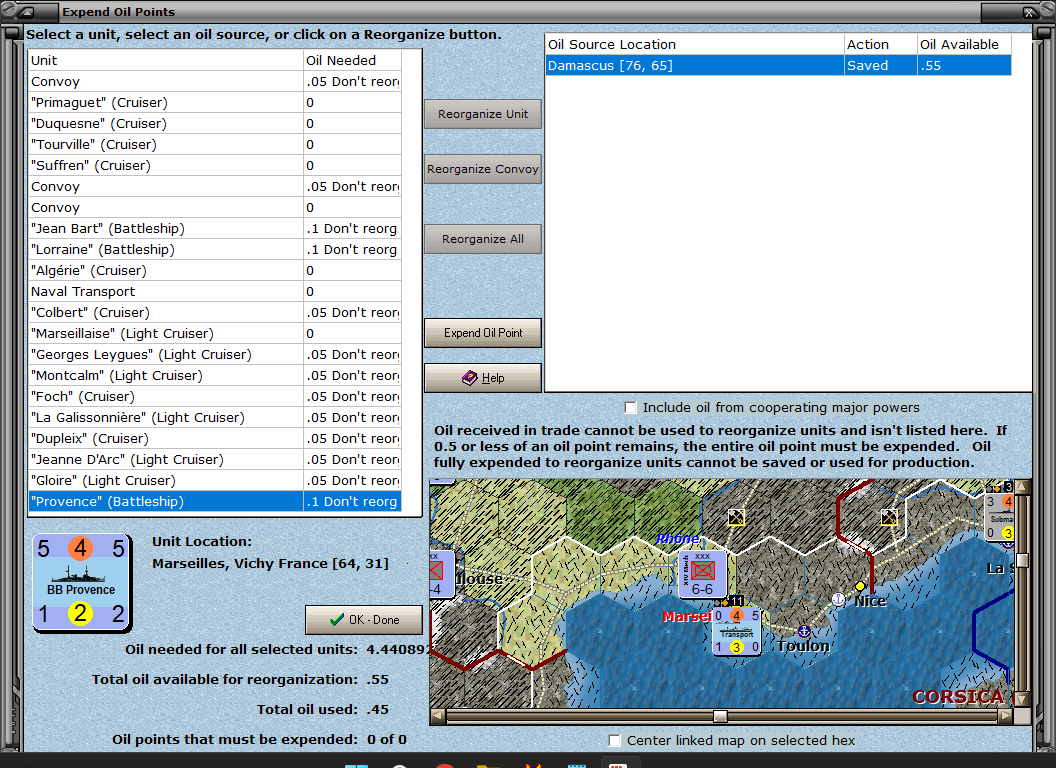1056x768 pixels.
Task: Select the "Lorraine" (Battleship) row
Action: tap(215, 249)
